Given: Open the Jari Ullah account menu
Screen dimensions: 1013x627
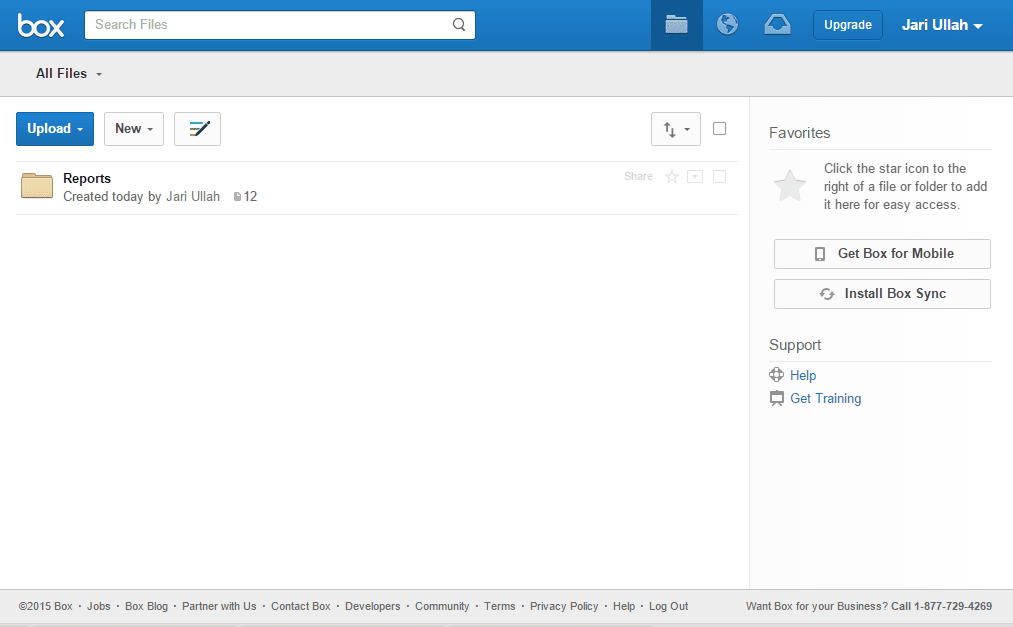Looking at the screenshot, I should [942, 25].
